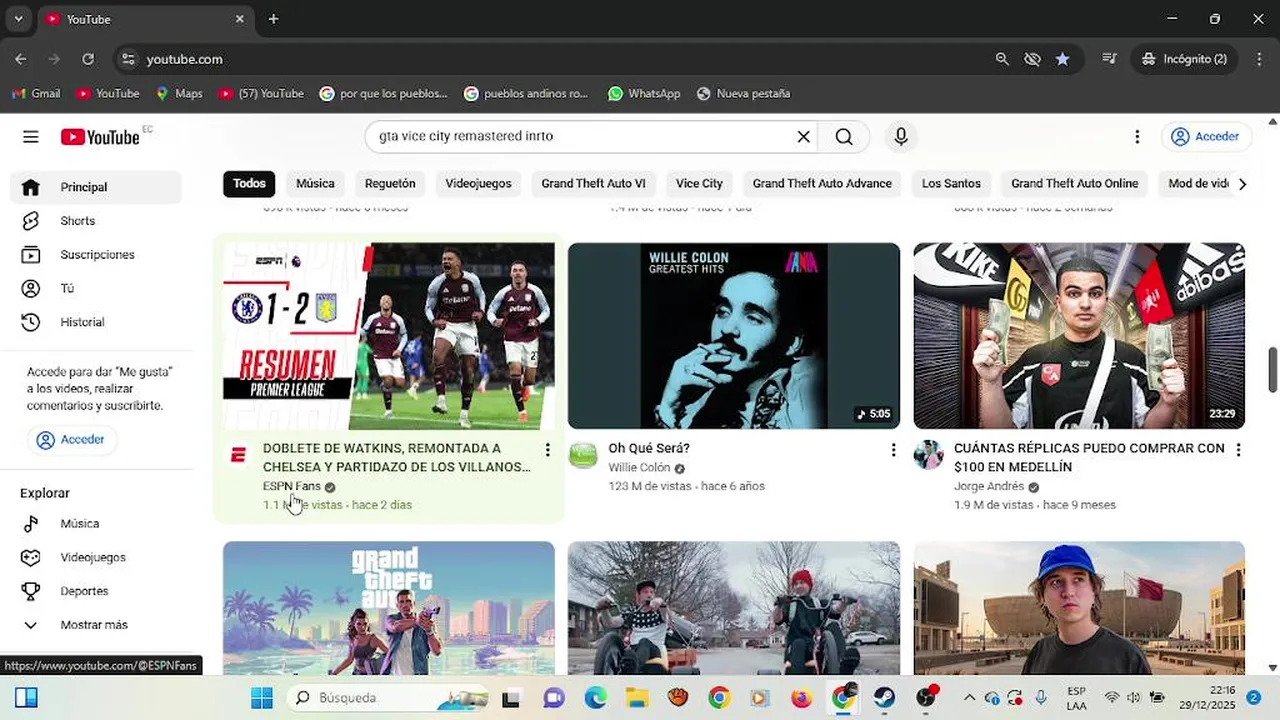Click the Acceder button in the sidebar
This screenshot has height=720, width=1280.
(71, 440)
